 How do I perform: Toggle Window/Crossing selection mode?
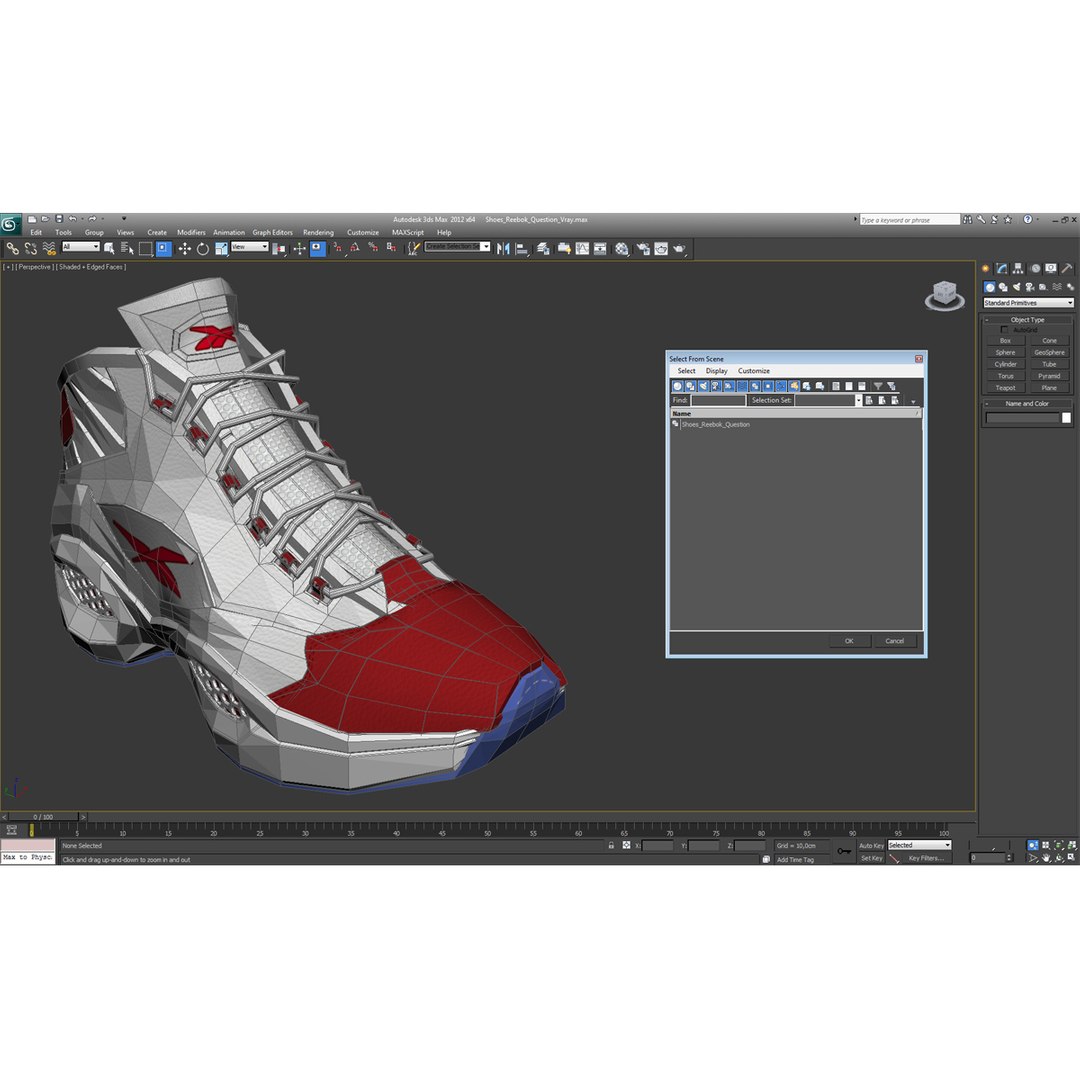click(x=164, y=249)
